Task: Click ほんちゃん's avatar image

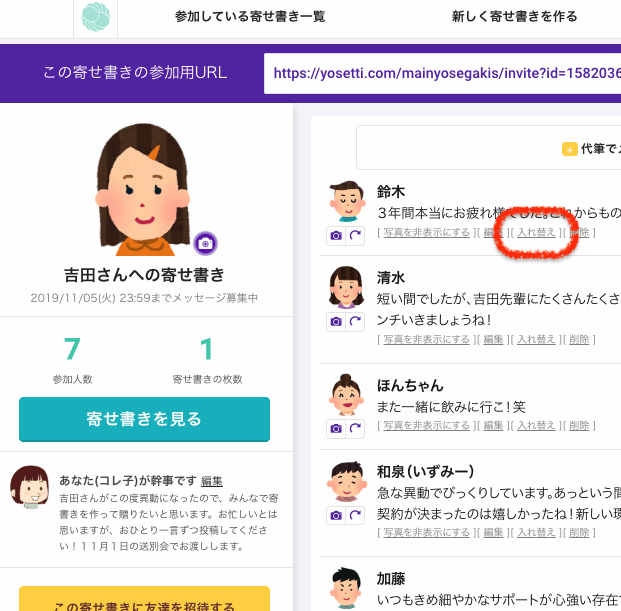Action: [346, 394]
